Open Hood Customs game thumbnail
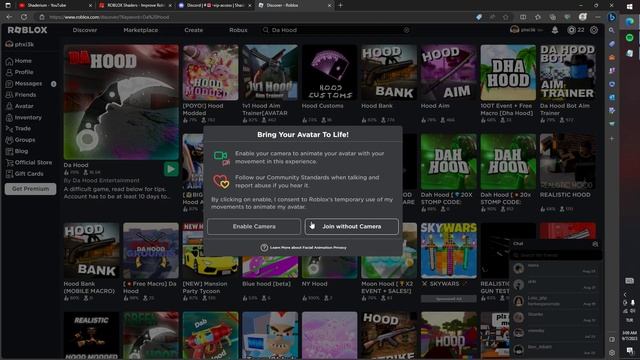 (x=329, y=73)
